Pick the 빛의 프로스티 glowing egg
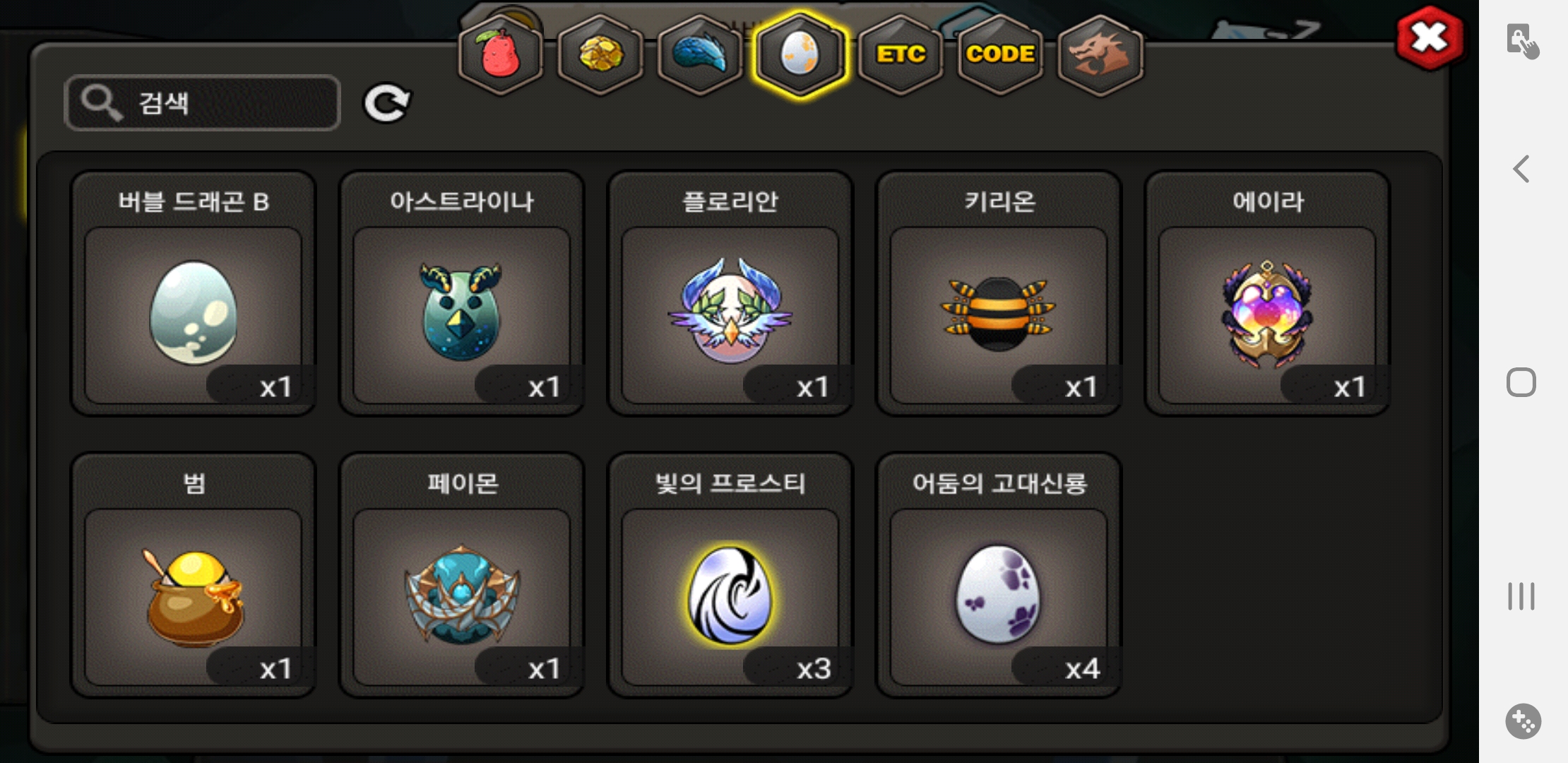Viewport: 1568px width, 763px height. [x=730, y=575]
